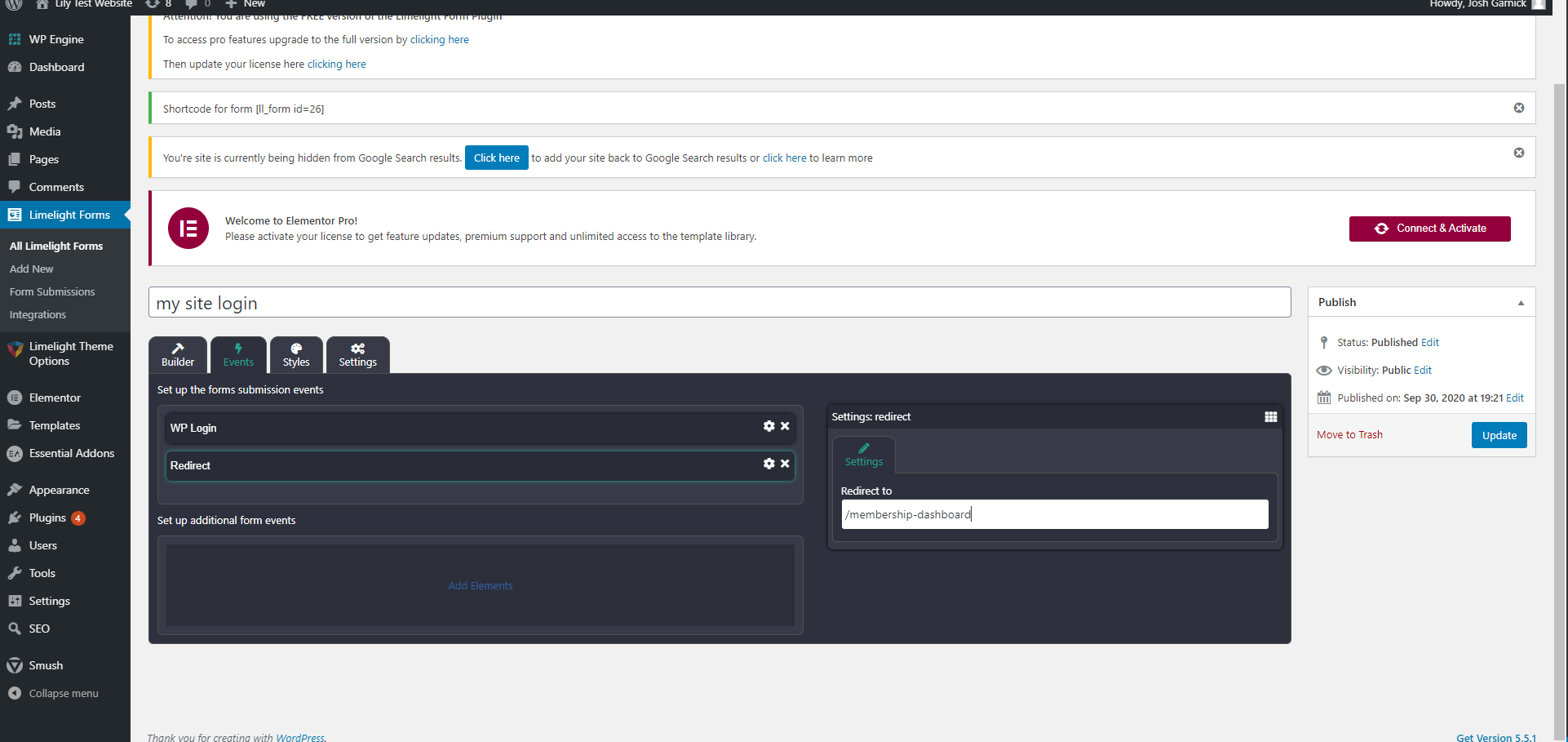This screenshot has width=1568, height=742.
Task: Collapse the admin sidebar menu
Action: (63, 694)
